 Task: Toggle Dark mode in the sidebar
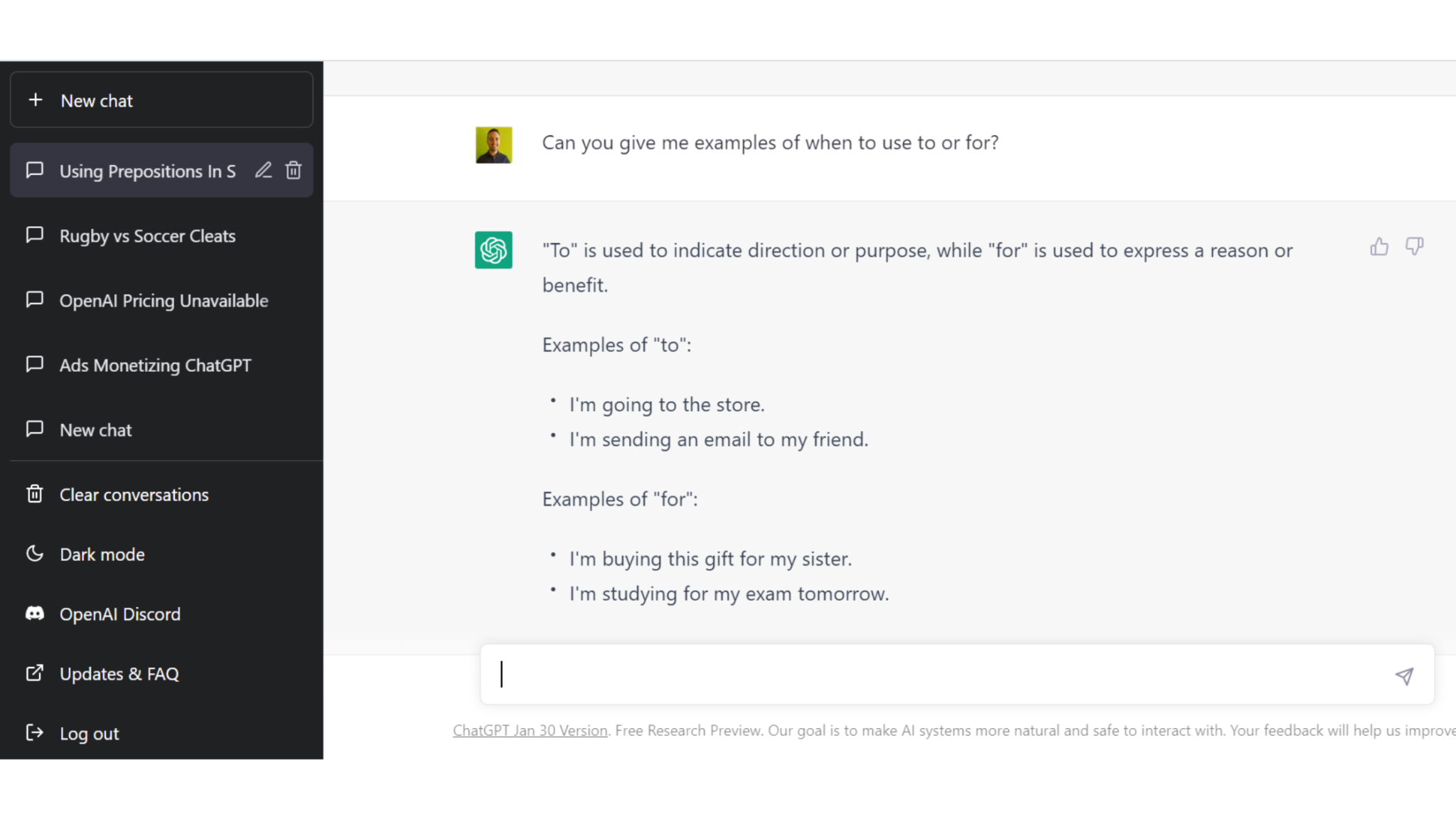[102, 555]
